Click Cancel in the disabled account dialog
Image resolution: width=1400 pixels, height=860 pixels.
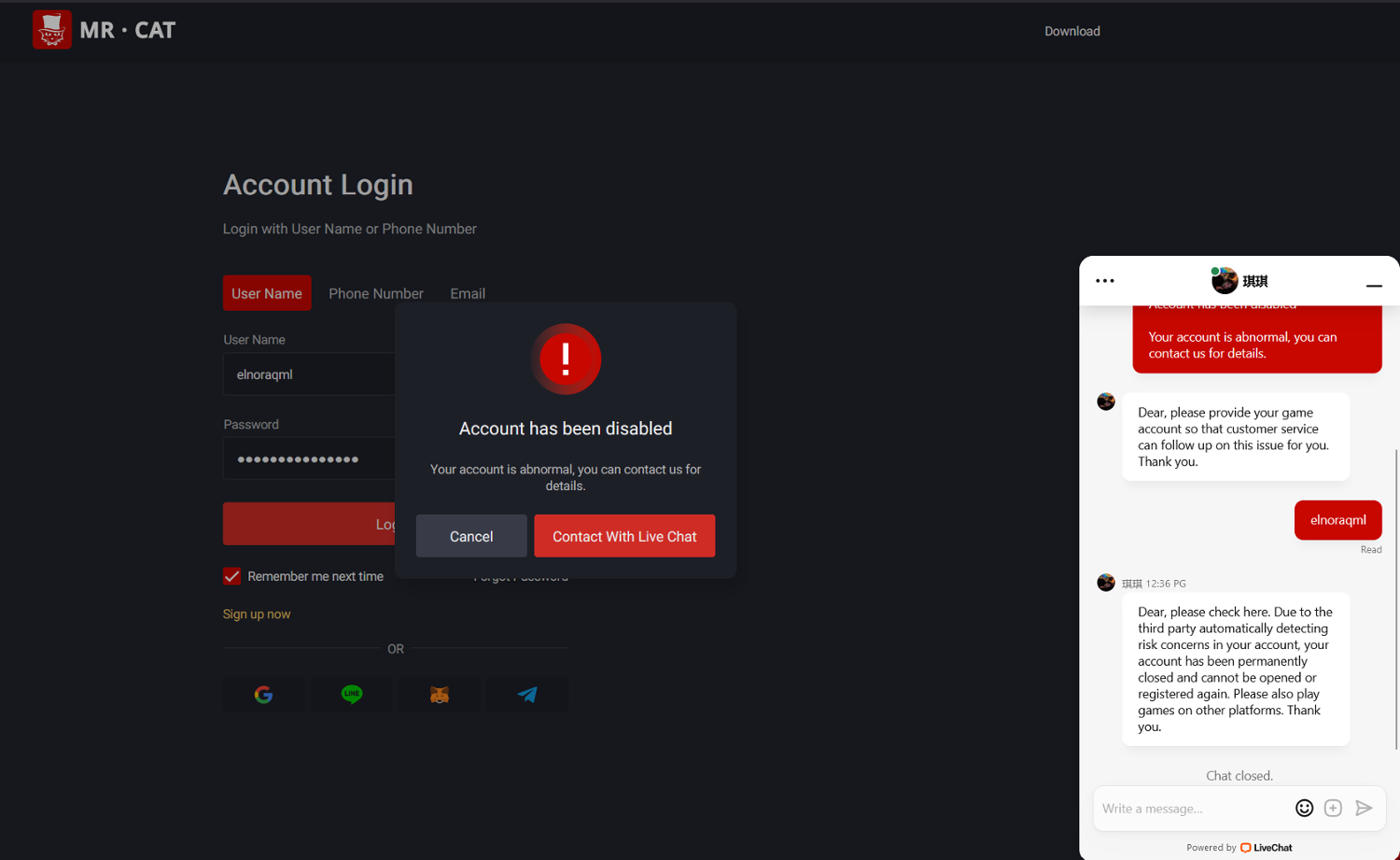coord(471,536)
